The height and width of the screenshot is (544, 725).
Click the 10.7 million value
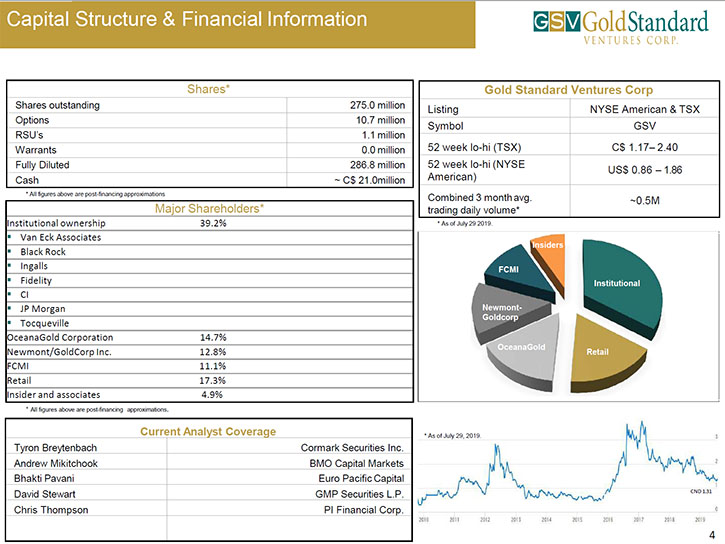coord(381,120)
